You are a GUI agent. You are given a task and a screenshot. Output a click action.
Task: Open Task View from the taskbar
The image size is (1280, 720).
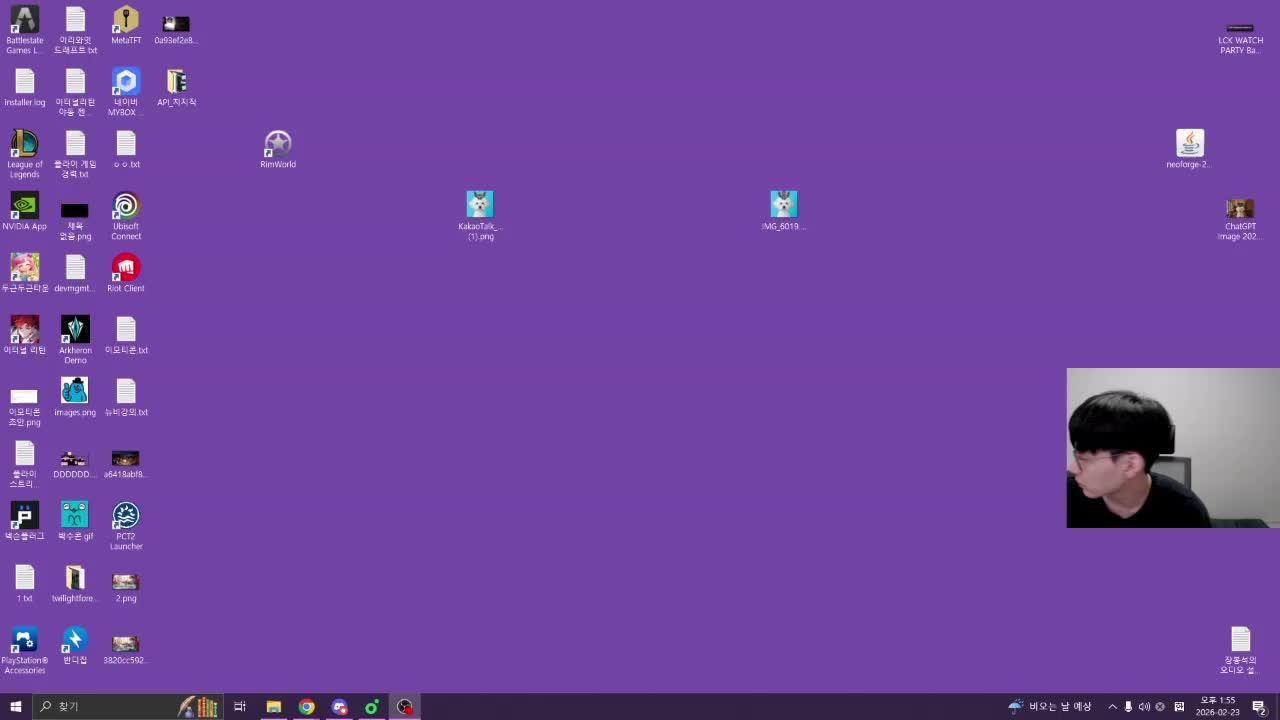(240, 707)
